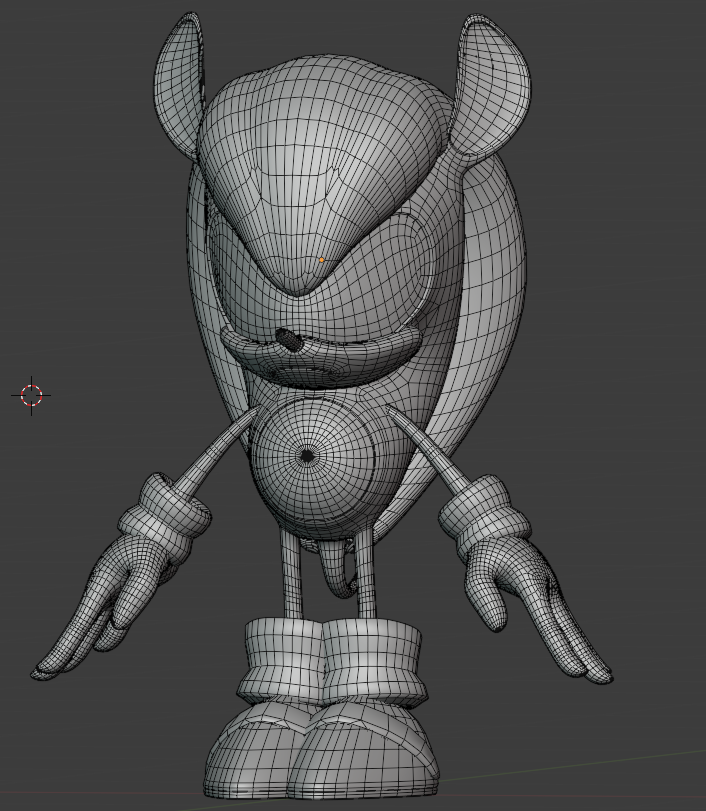Click the dark center hole of the belly sphere
The width and height of the screenshot is (706, 811).
307,456
